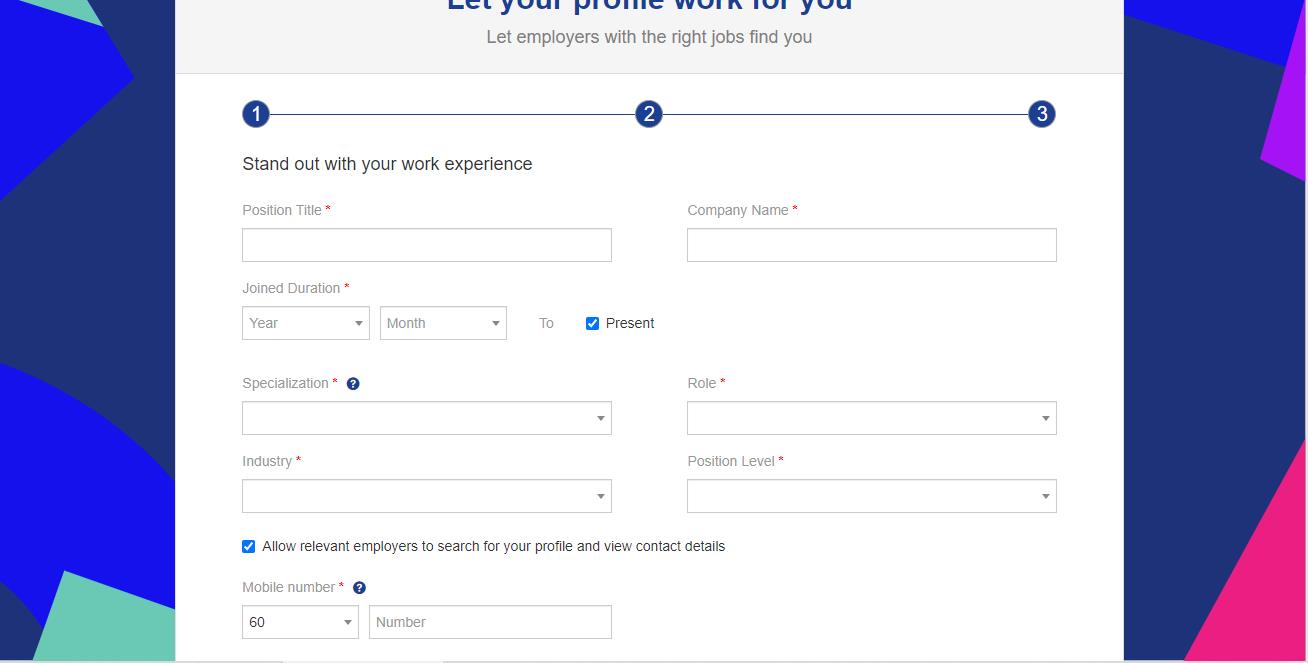Select step 3 in the progress indicator
1308x663 pixels.
[x=1041, y=113]
